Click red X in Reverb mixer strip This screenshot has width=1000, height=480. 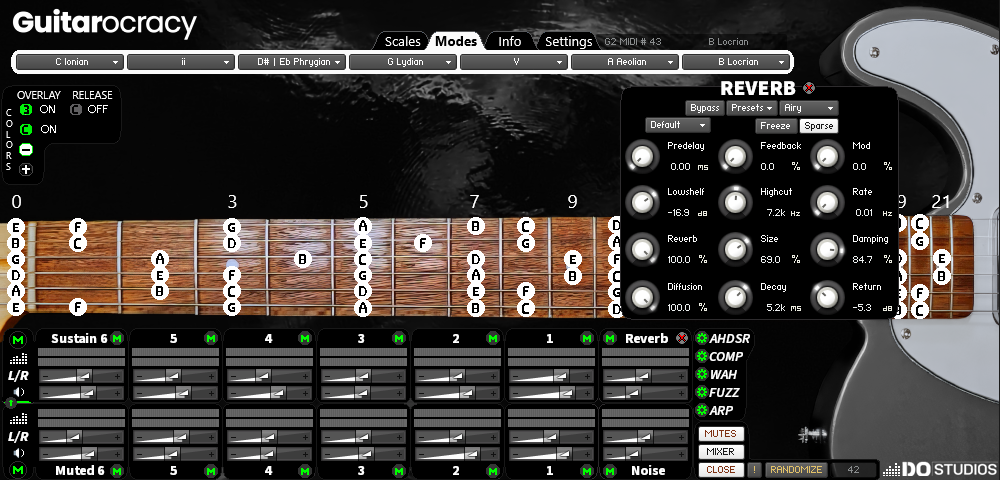682,338
